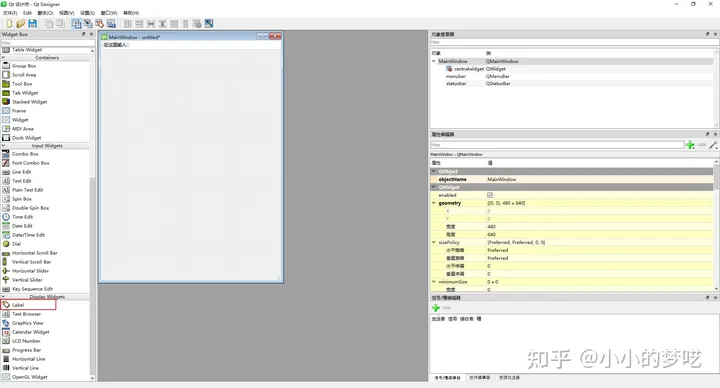This screenshot has height=388, width=720.
Task: Apply the Lay Out in Grid icon
Action: [174, 23]
